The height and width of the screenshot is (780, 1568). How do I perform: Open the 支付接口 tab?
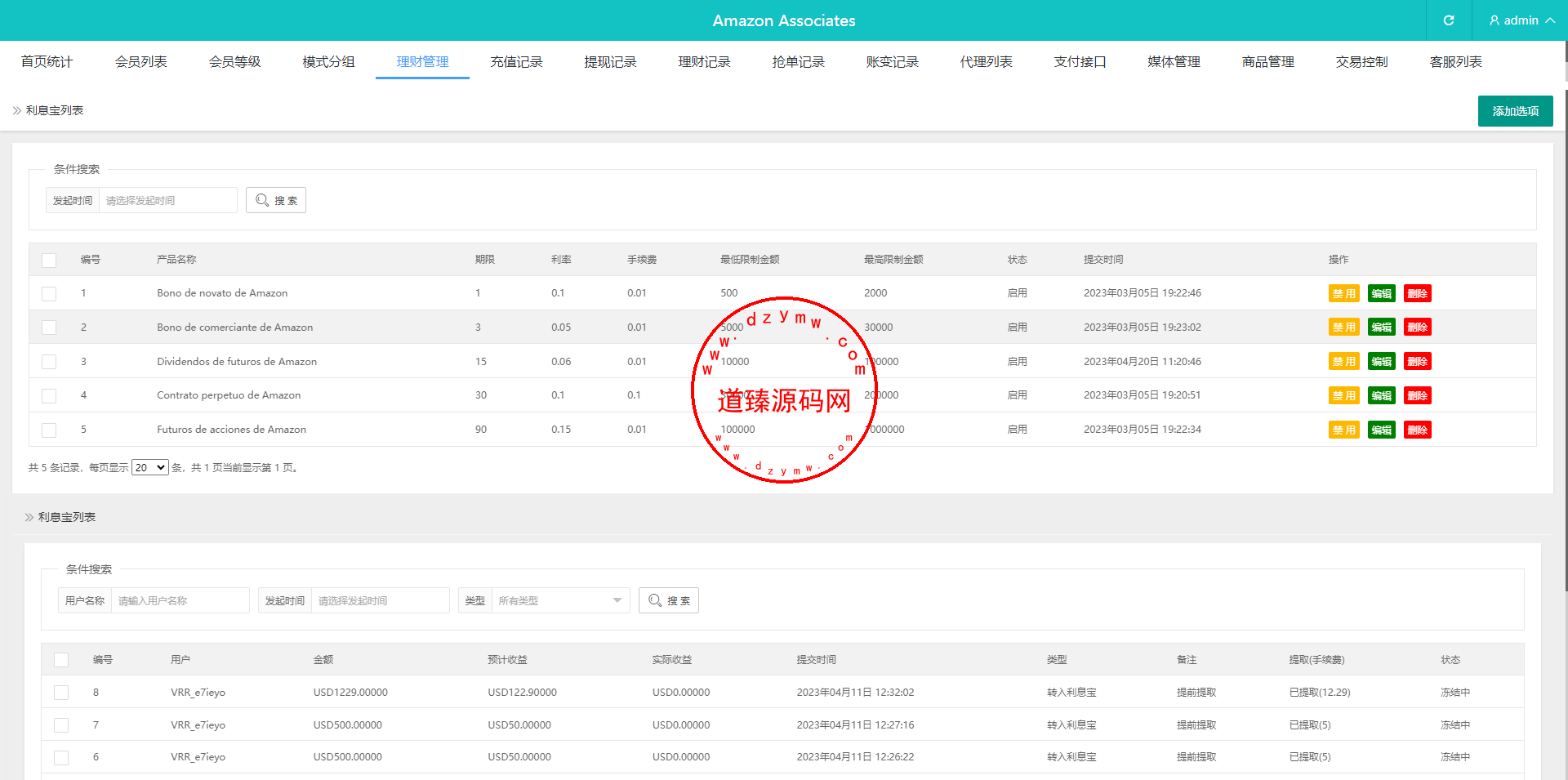point(1080,62)
